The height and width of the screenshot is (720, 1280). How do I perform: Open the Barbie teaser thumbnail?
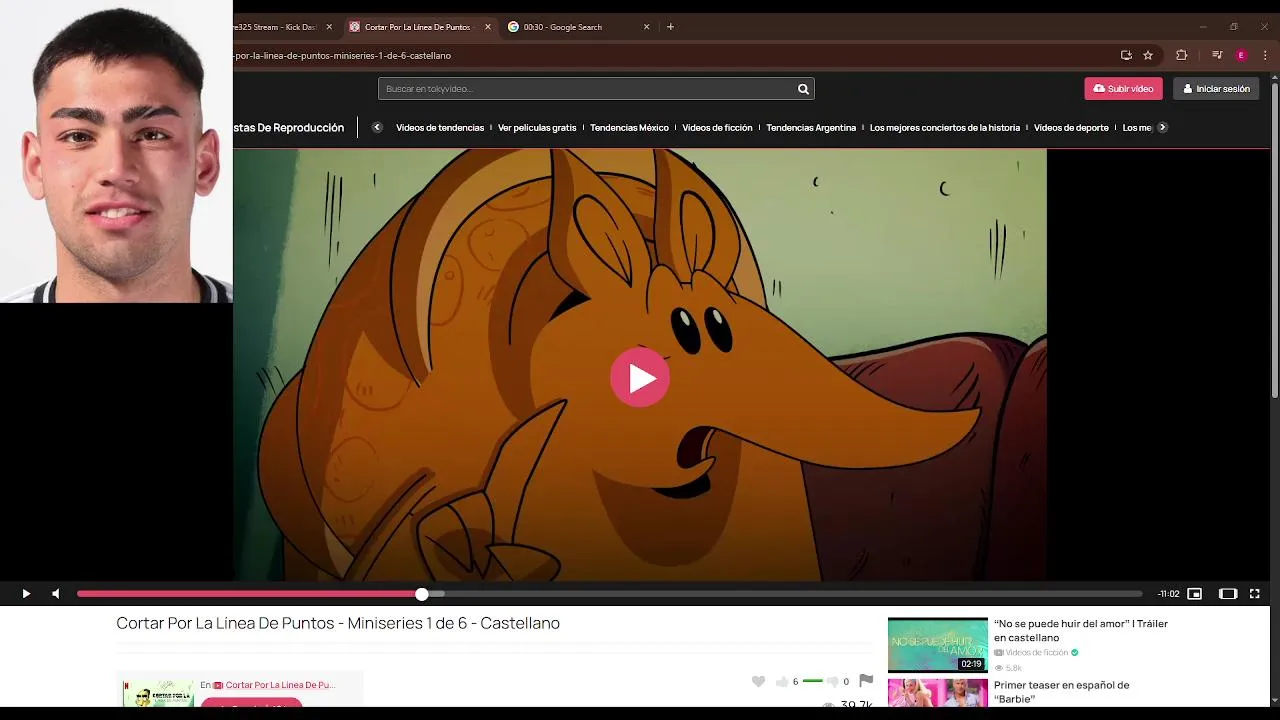coord(937,693)
